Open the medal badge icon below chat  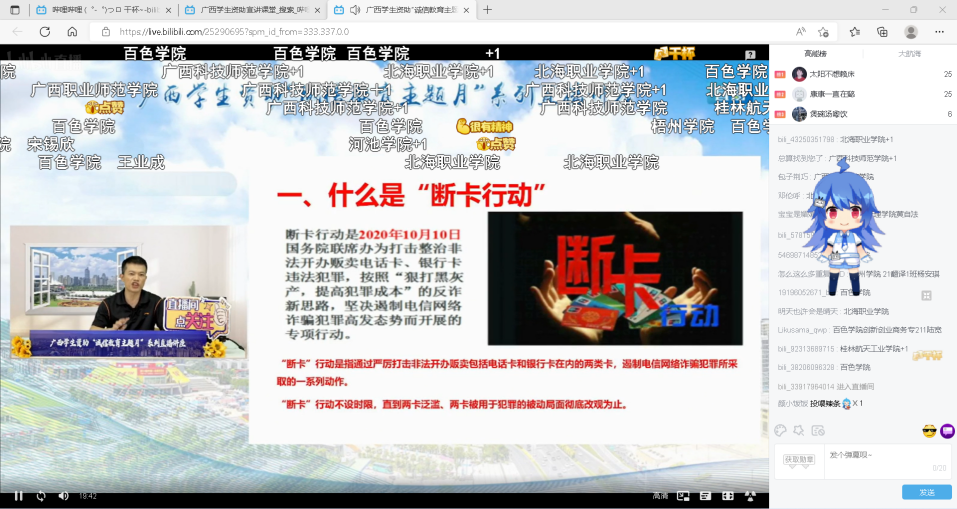pos(799,430)
